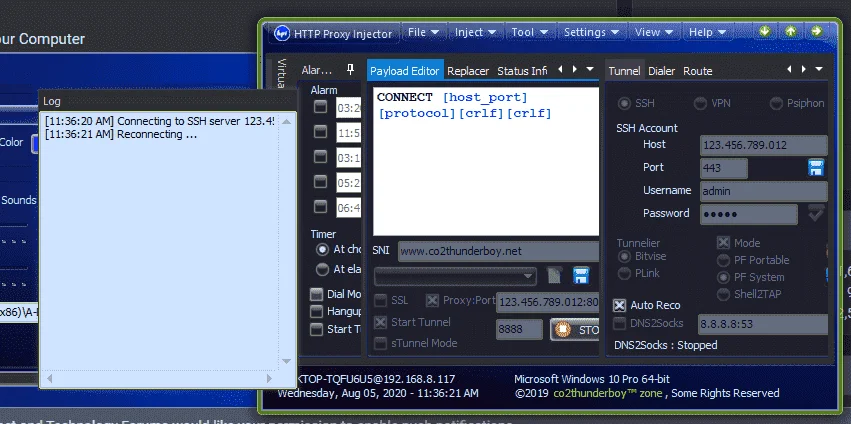Click Log list scroll-down arrow
The width and height of the screenshot is (851, 424).
pyautogui.click(x=286, y=361)
